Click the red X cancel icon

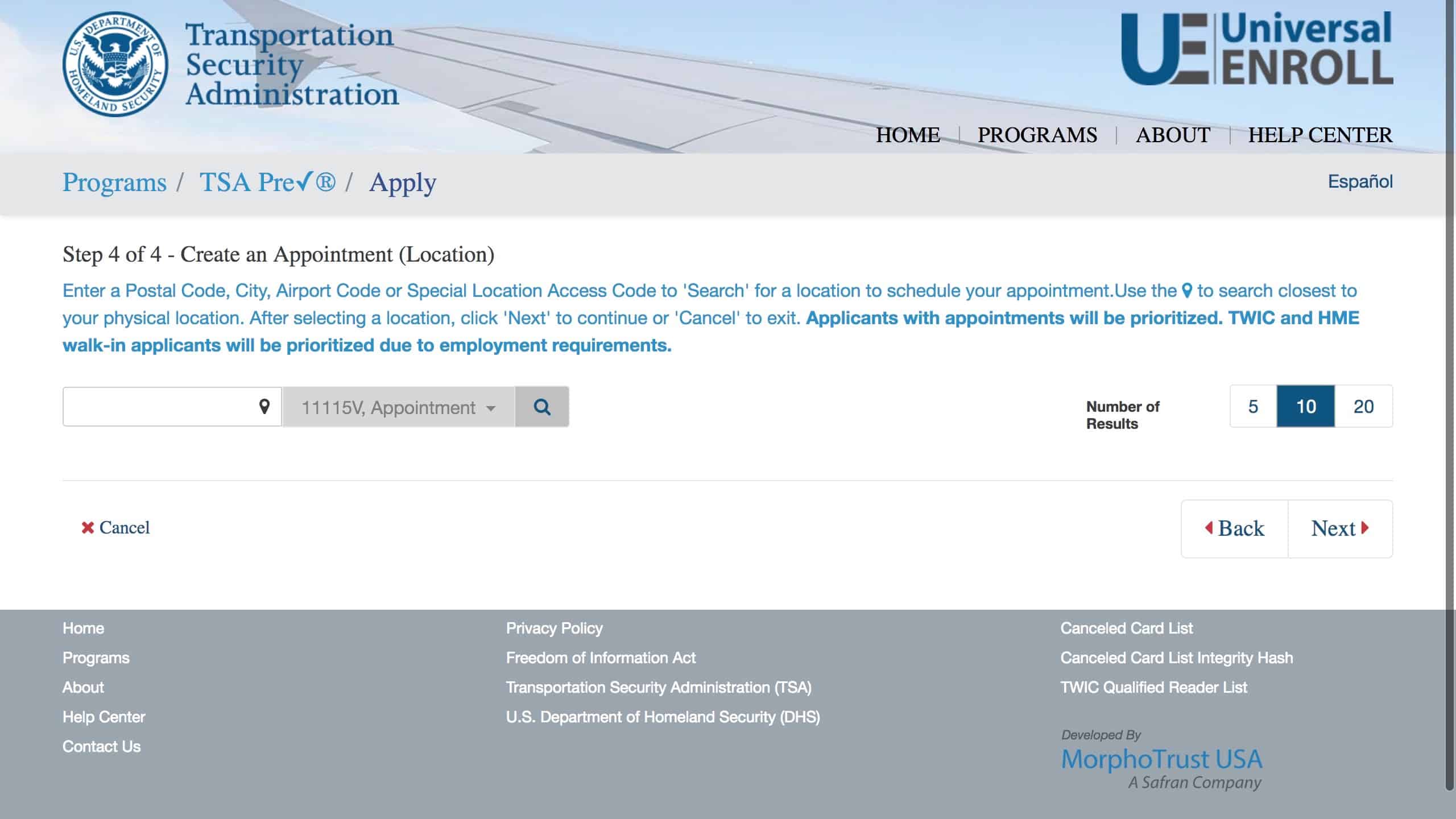tap(88, 528)
